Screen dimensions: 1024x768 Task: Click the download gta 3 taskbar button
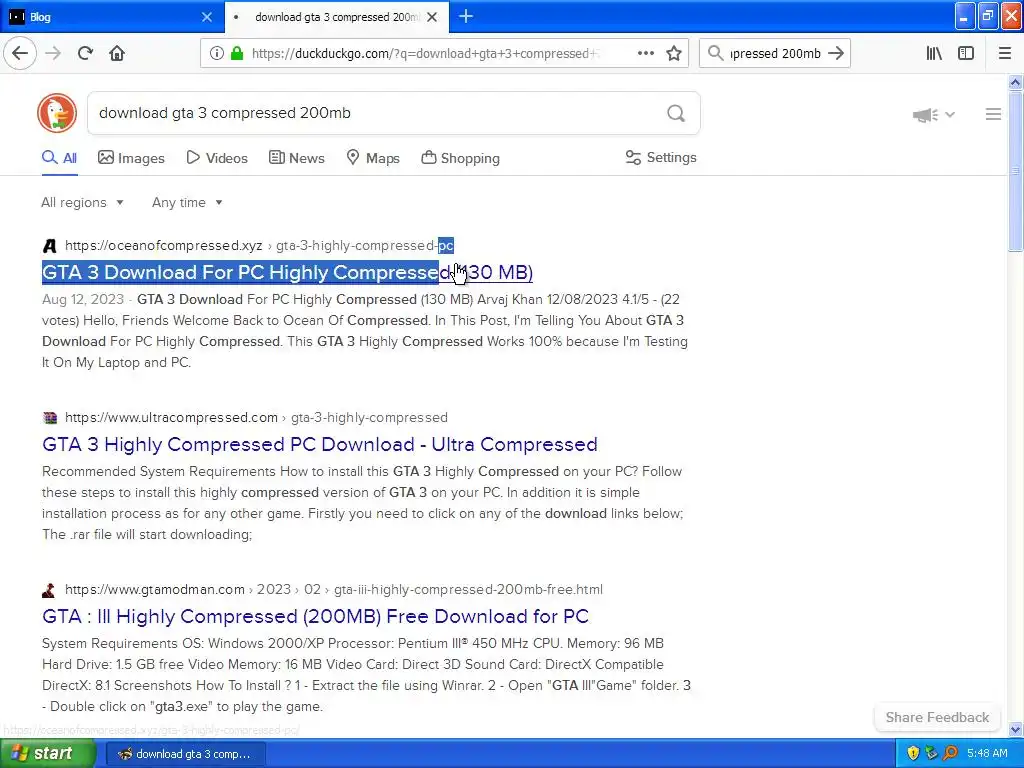(x=185, y=754)
